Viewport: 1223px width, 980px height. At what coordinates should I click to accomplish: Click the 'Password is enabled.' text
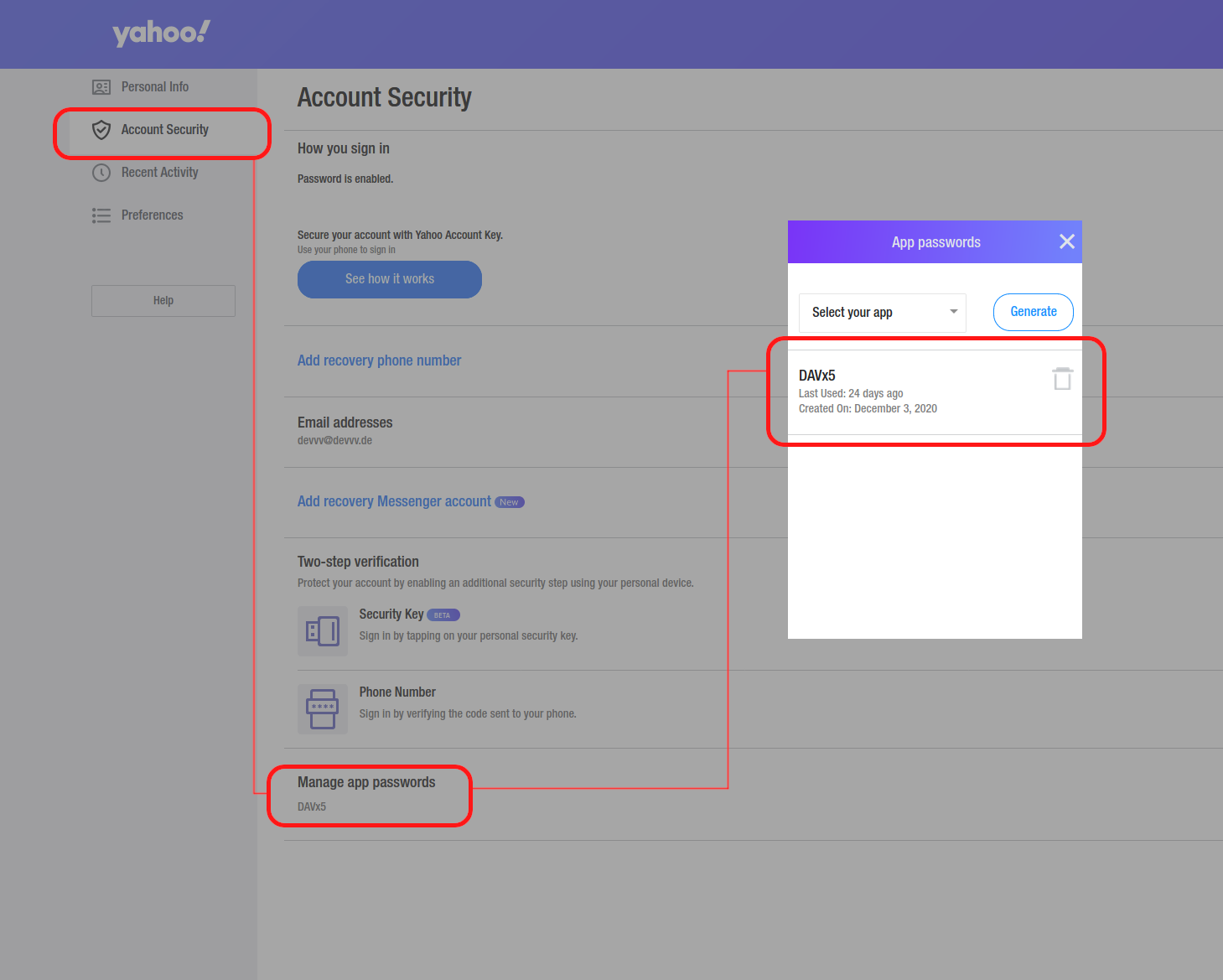(x=345, y=179)
